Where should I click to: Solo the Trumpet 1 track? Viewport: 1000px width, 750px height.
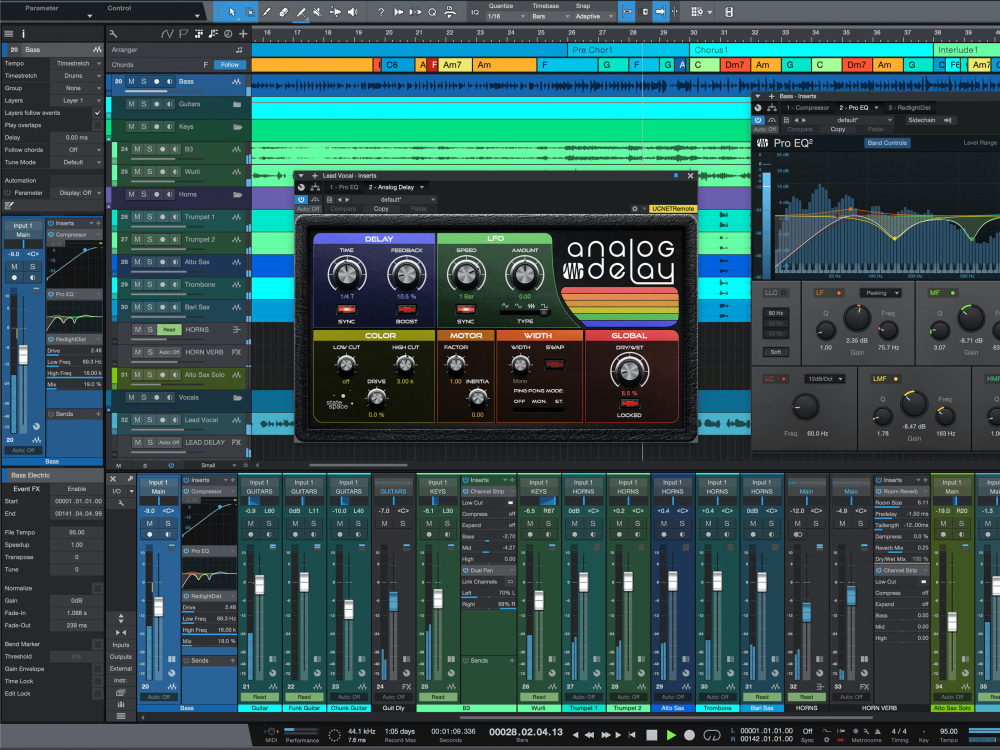click(150, 217)
